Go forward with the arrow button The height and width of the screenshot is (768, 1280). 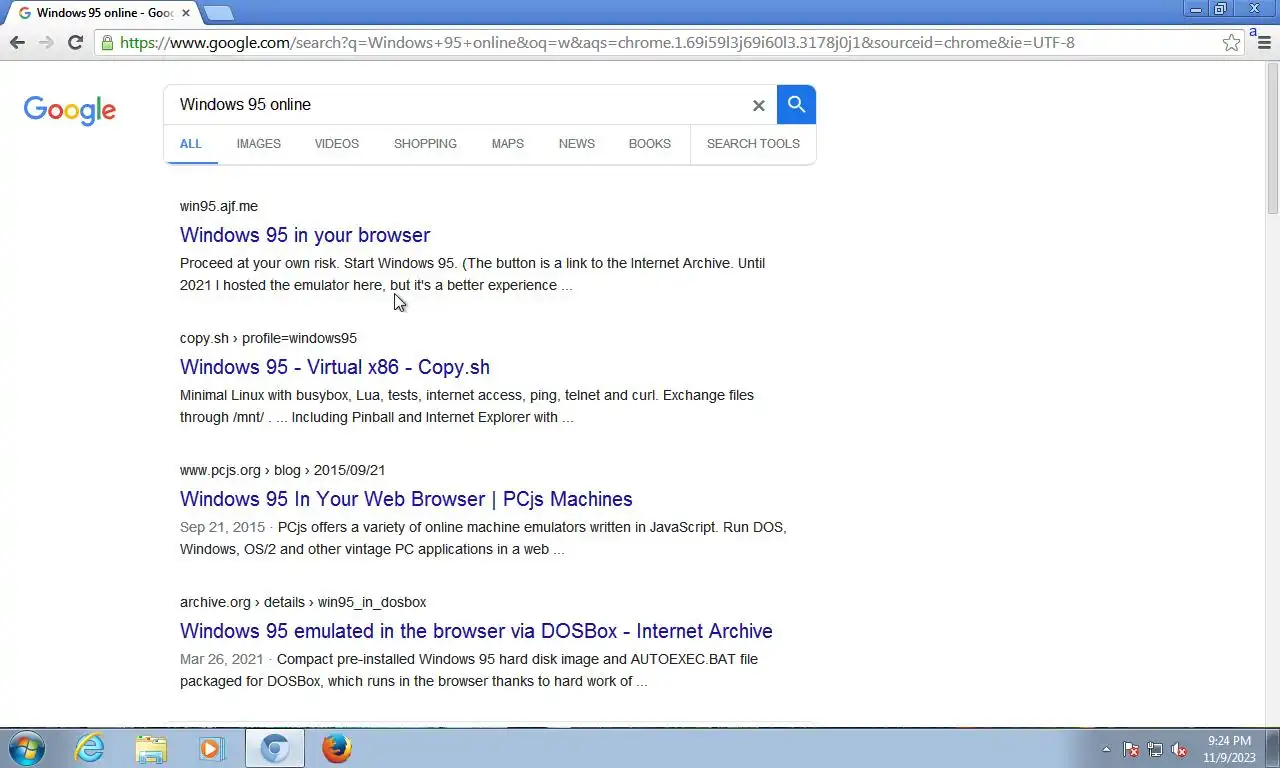click(46, 42)
